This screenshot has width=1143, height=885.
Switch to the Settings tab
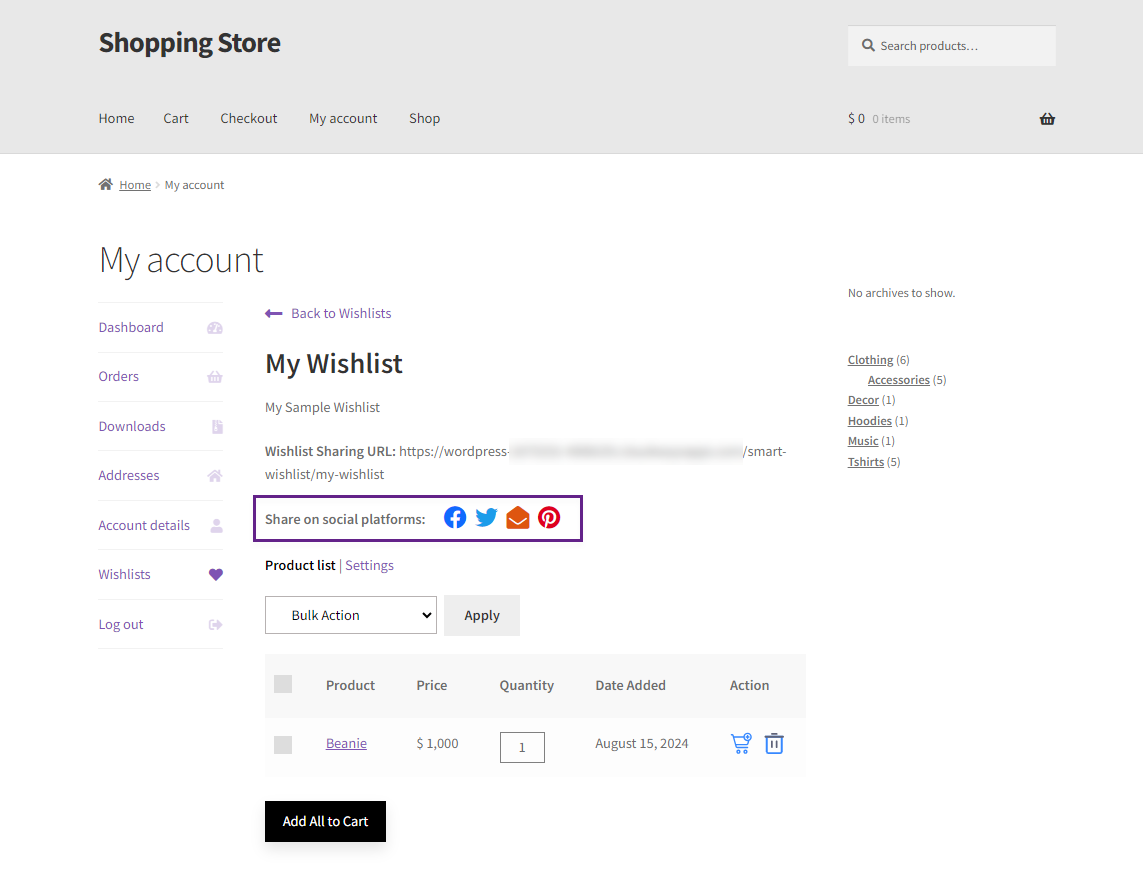(x=370, y=566)
